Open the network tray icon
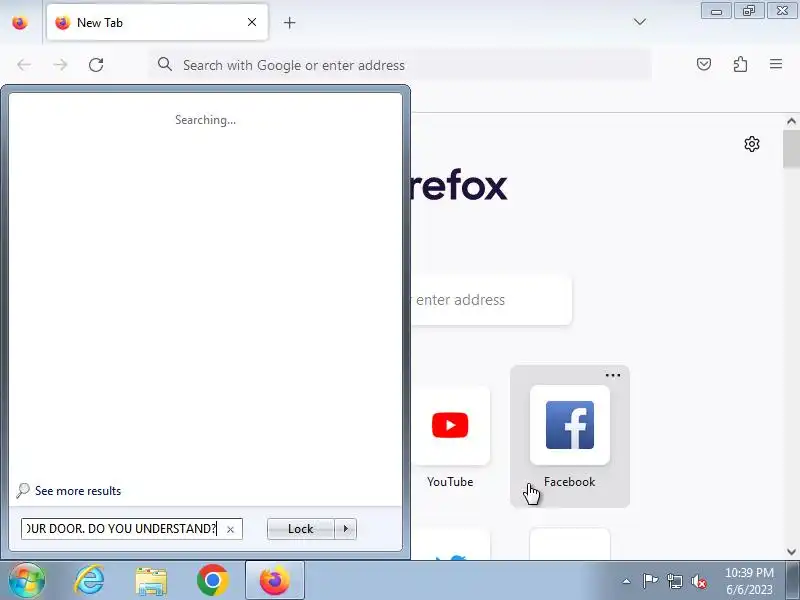Screen dimensions: 800x600 [674, 581]
